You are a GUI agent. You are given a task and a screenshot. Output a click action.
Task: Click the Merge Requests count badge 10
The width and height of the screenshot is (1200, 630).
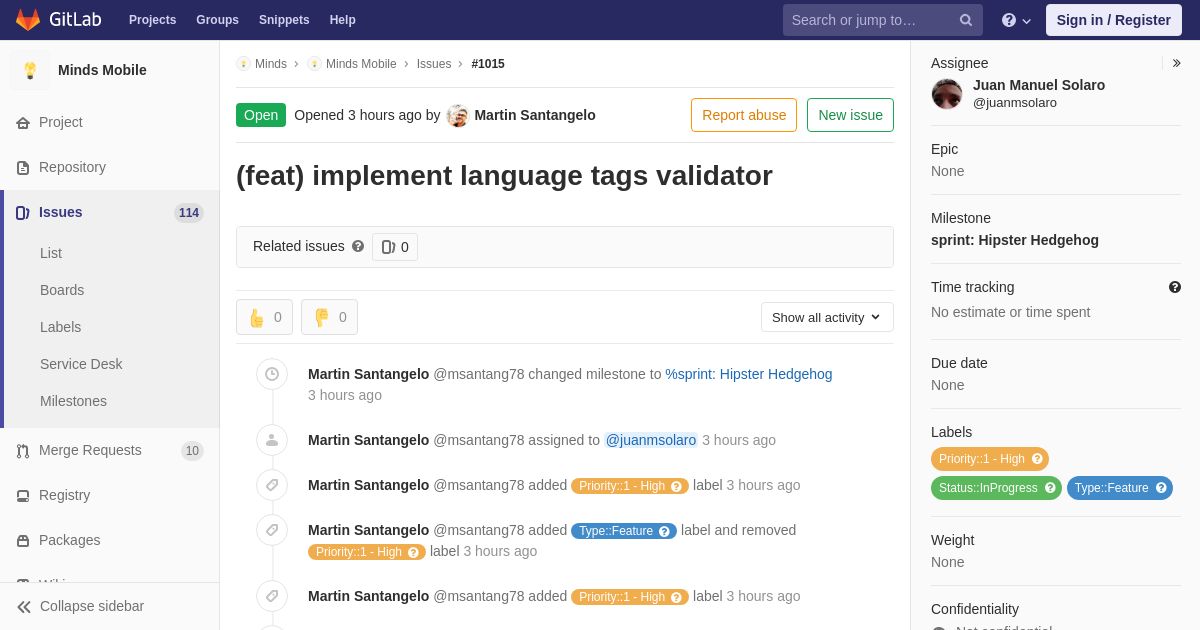pyautogui.click(x=192, y=451)
